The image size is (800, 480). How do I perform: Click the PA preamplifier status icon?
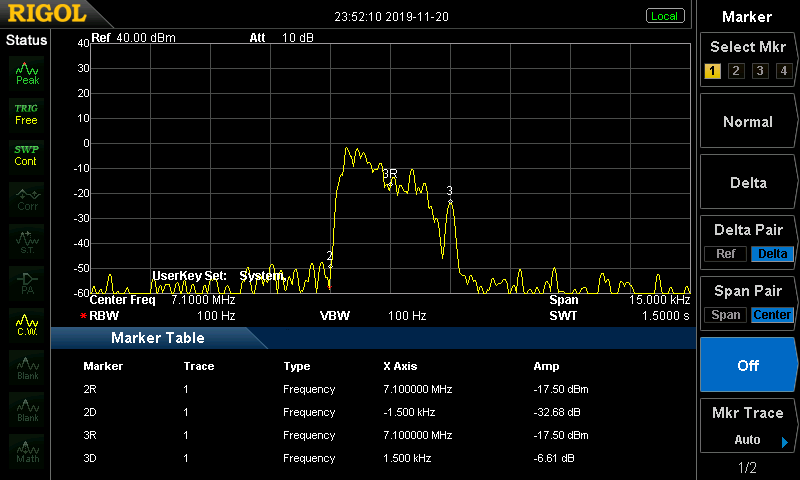(x=27, y=282)
